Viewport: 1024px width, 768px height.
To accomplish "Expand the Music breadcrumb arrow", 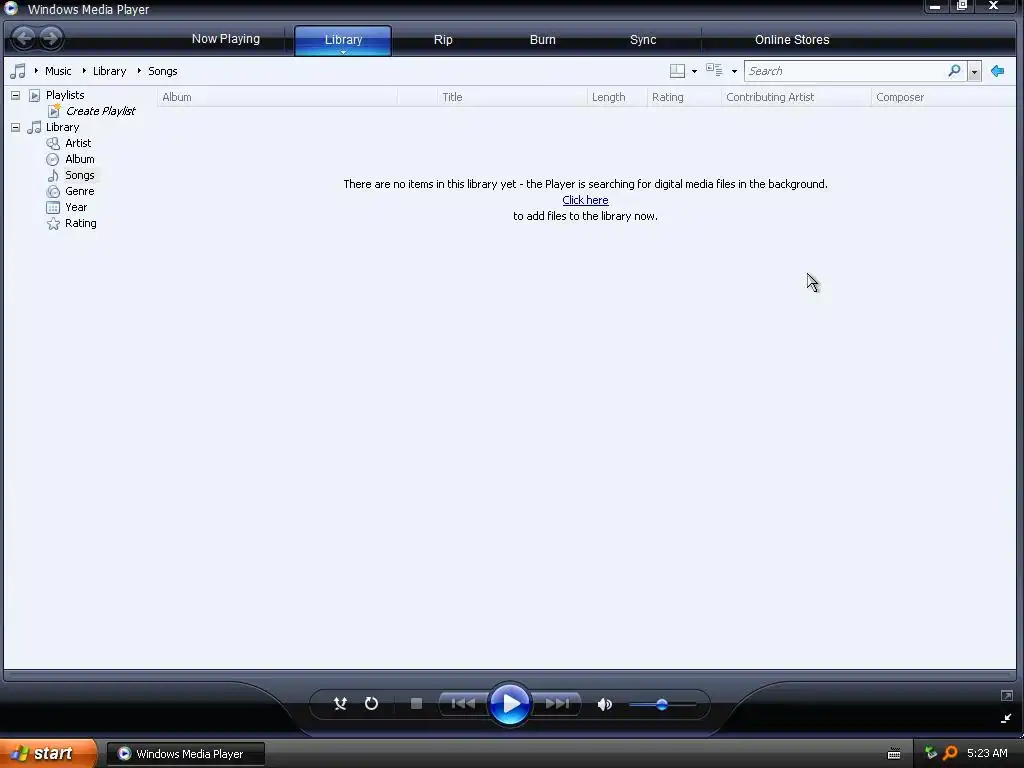I will [x=36, y=71].
